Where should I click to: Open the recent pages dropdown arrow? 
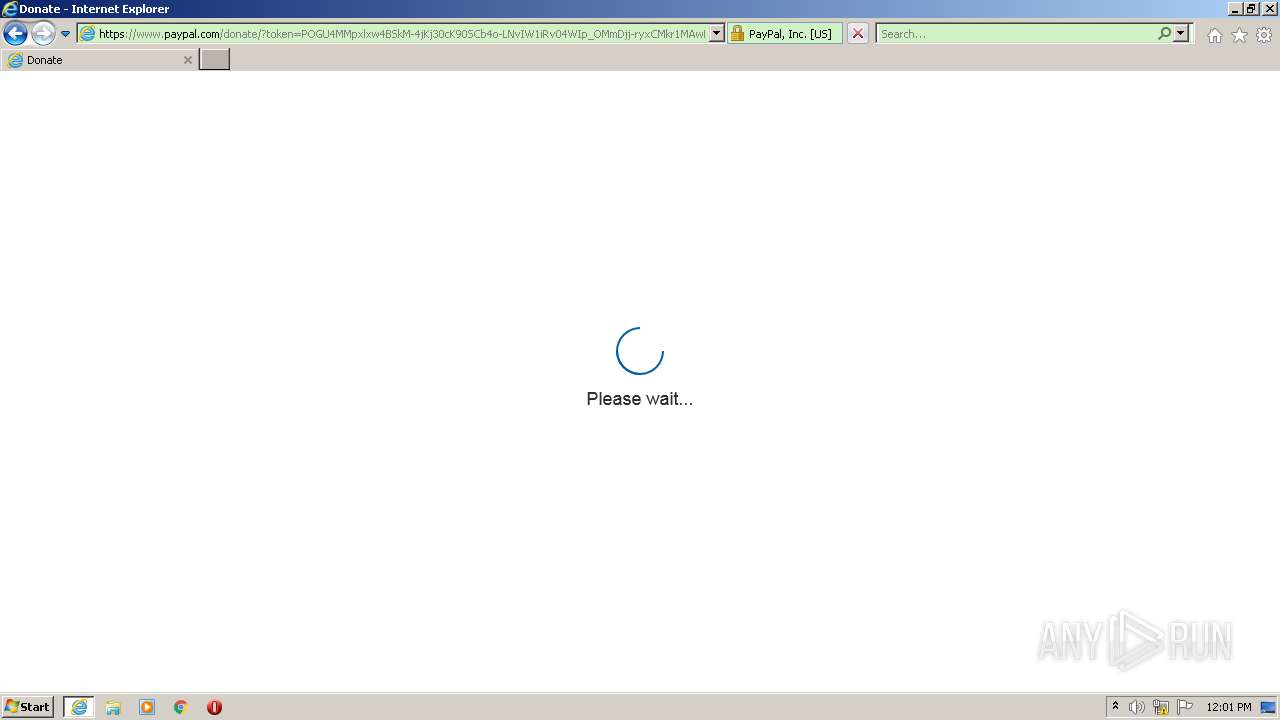click(66, 34)
